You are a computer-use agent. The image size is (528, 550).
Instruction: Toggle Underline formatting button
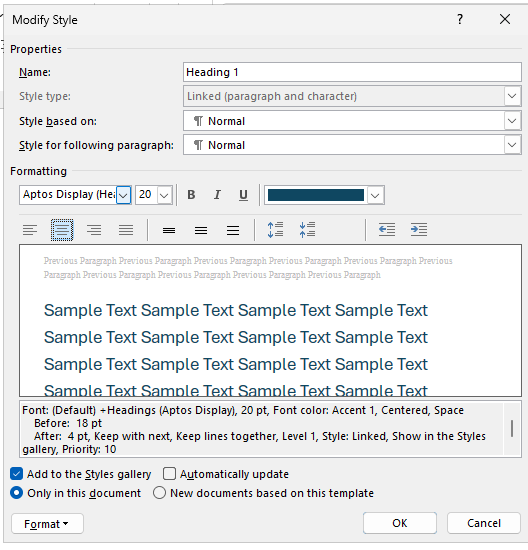[x=243, y=195]
